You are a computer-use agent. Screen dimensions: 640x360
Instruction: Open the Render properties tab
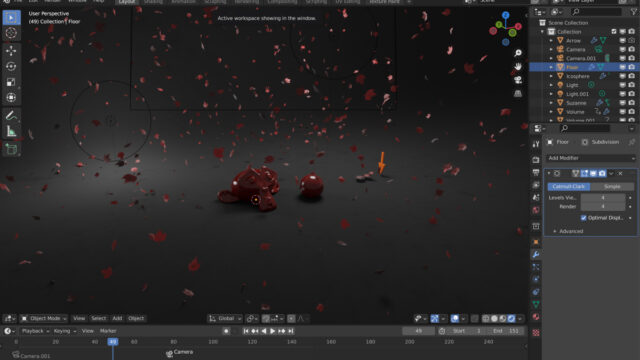point(536,160)
